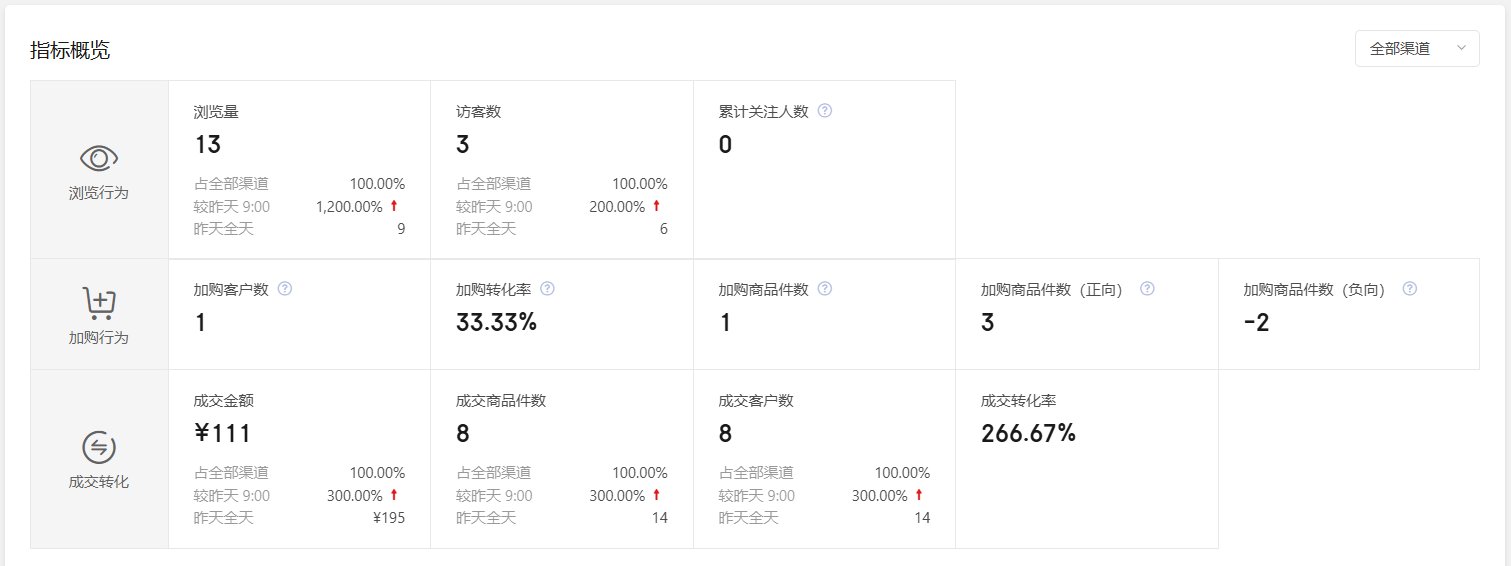Click the 昨天全天 value 9 in 浏览量
The image size is (1511, 566).
point(401,229)
